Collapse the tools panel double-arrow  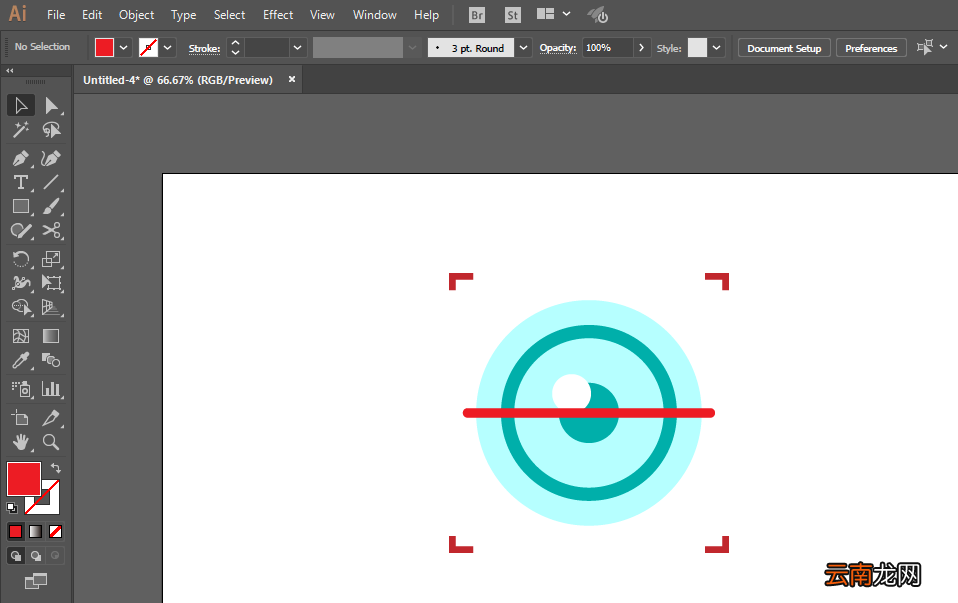point(10,71)
